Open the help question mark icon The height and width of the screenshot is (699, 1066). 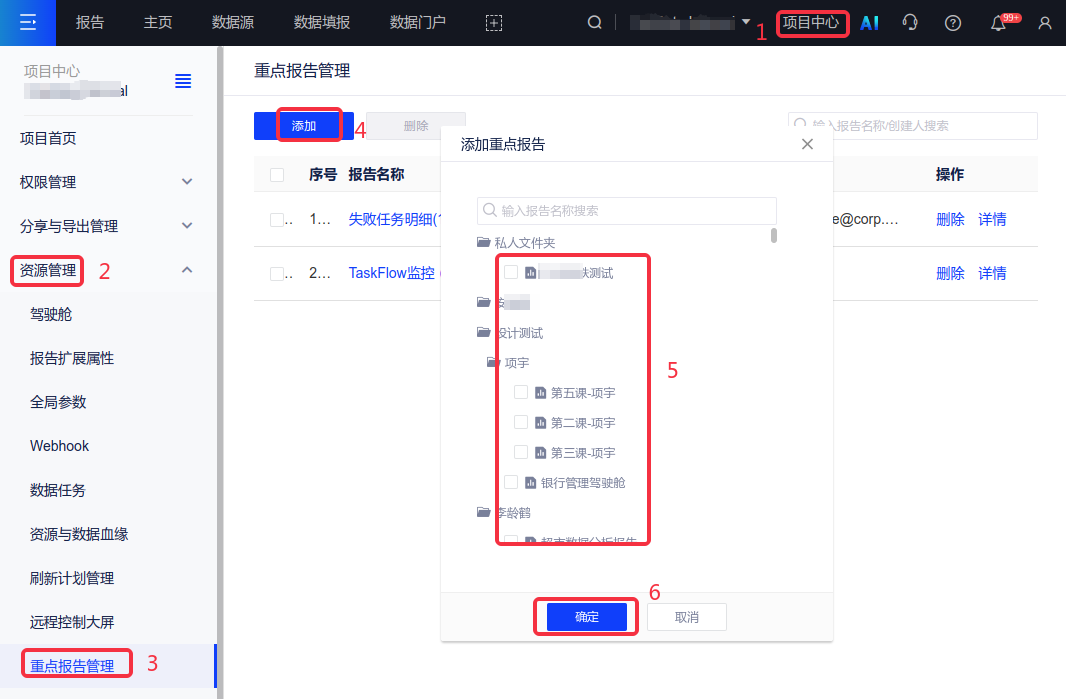953,22
